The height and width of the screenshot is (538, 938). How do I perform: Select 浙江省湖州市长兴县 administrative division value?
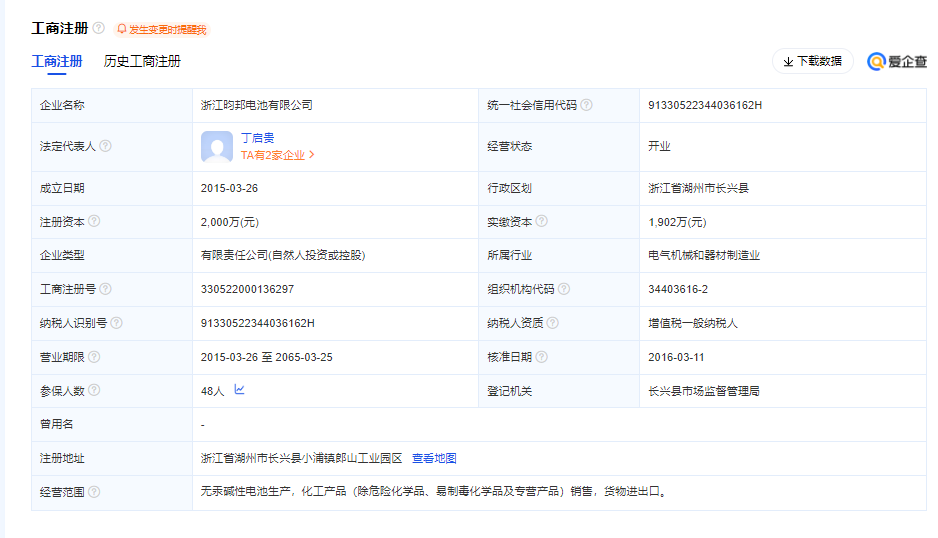(x=698, y=189)
